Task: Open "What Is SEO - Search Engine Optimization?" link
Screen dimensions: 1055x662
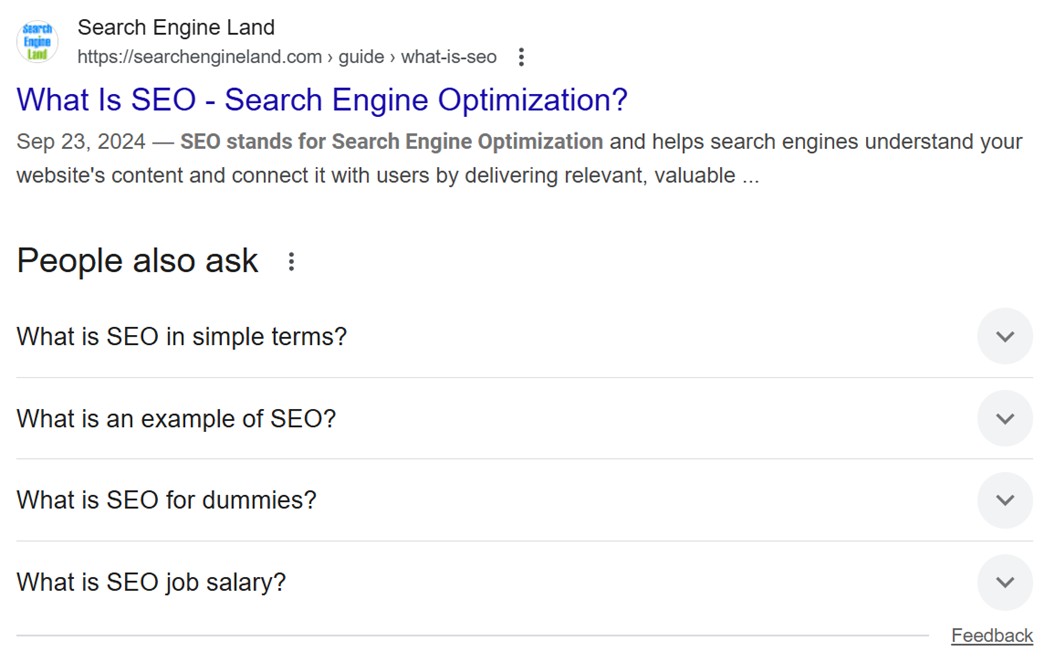Action: tap(321, 100)
